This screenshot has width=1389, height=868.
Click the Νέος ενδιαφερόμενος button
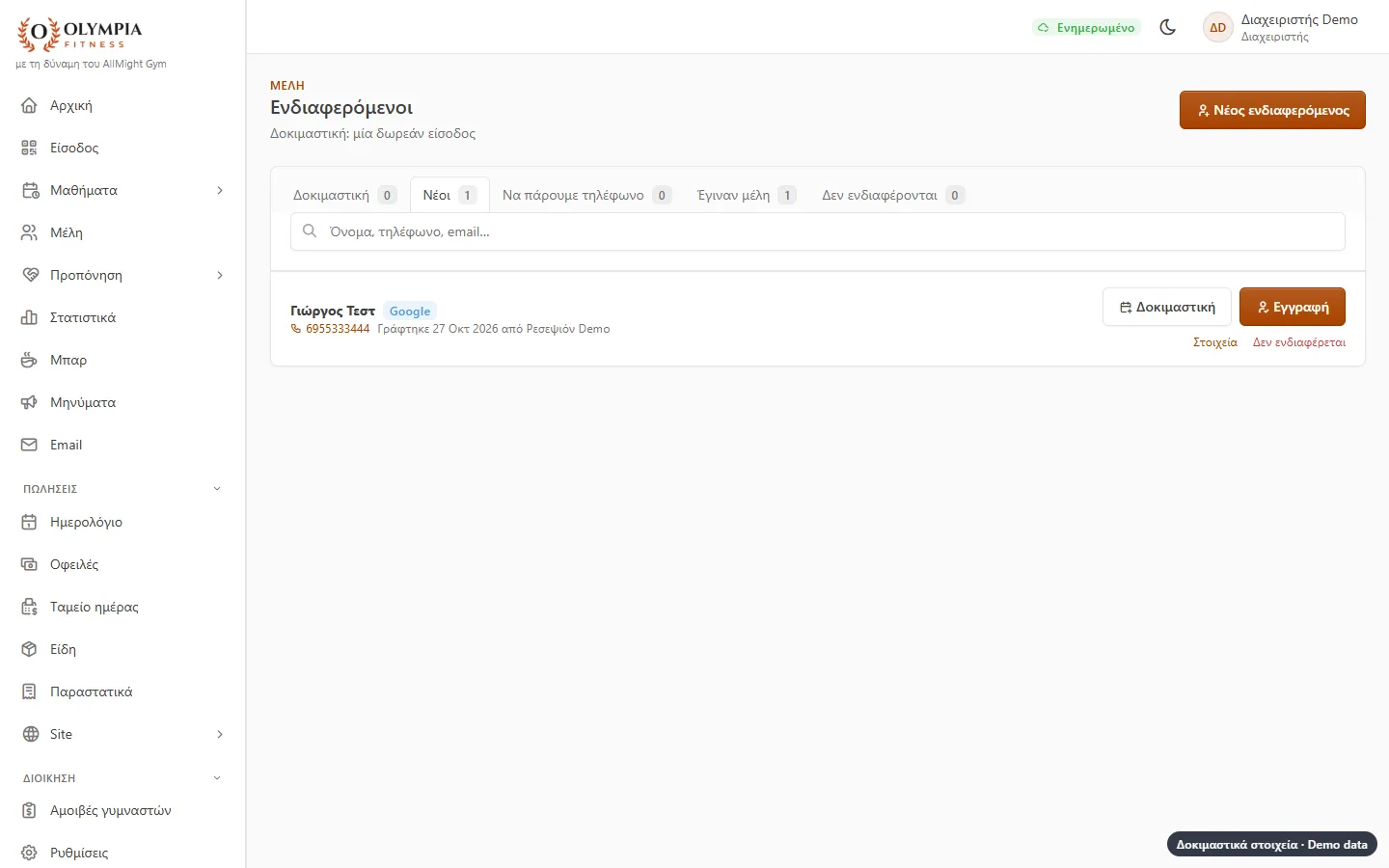point(1272,110)
